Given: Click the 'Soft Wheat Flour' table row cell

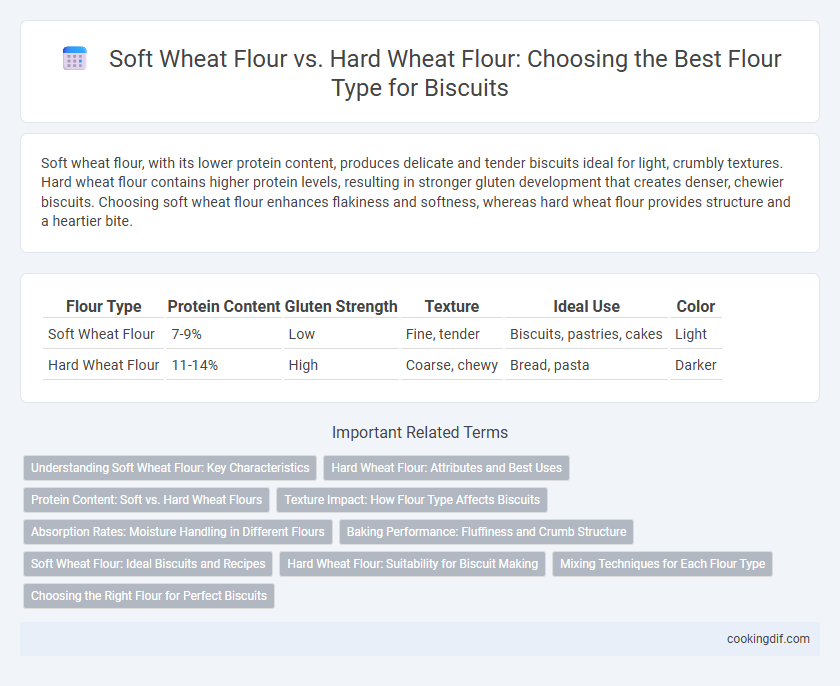Looking at the screenshot, I should (x=101, y=334).
